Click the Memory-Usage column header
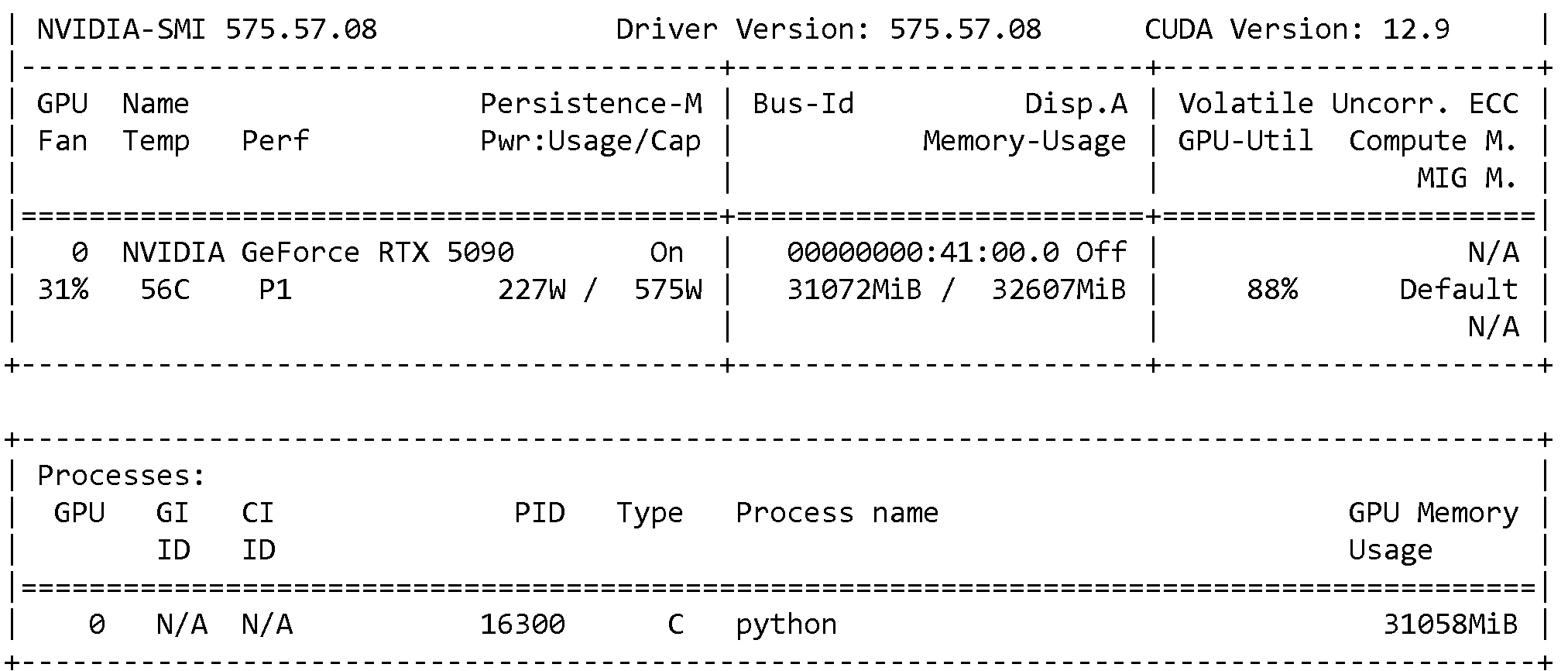The width and height of the screenshot is (1568, 671). [x=1024, y=141]
